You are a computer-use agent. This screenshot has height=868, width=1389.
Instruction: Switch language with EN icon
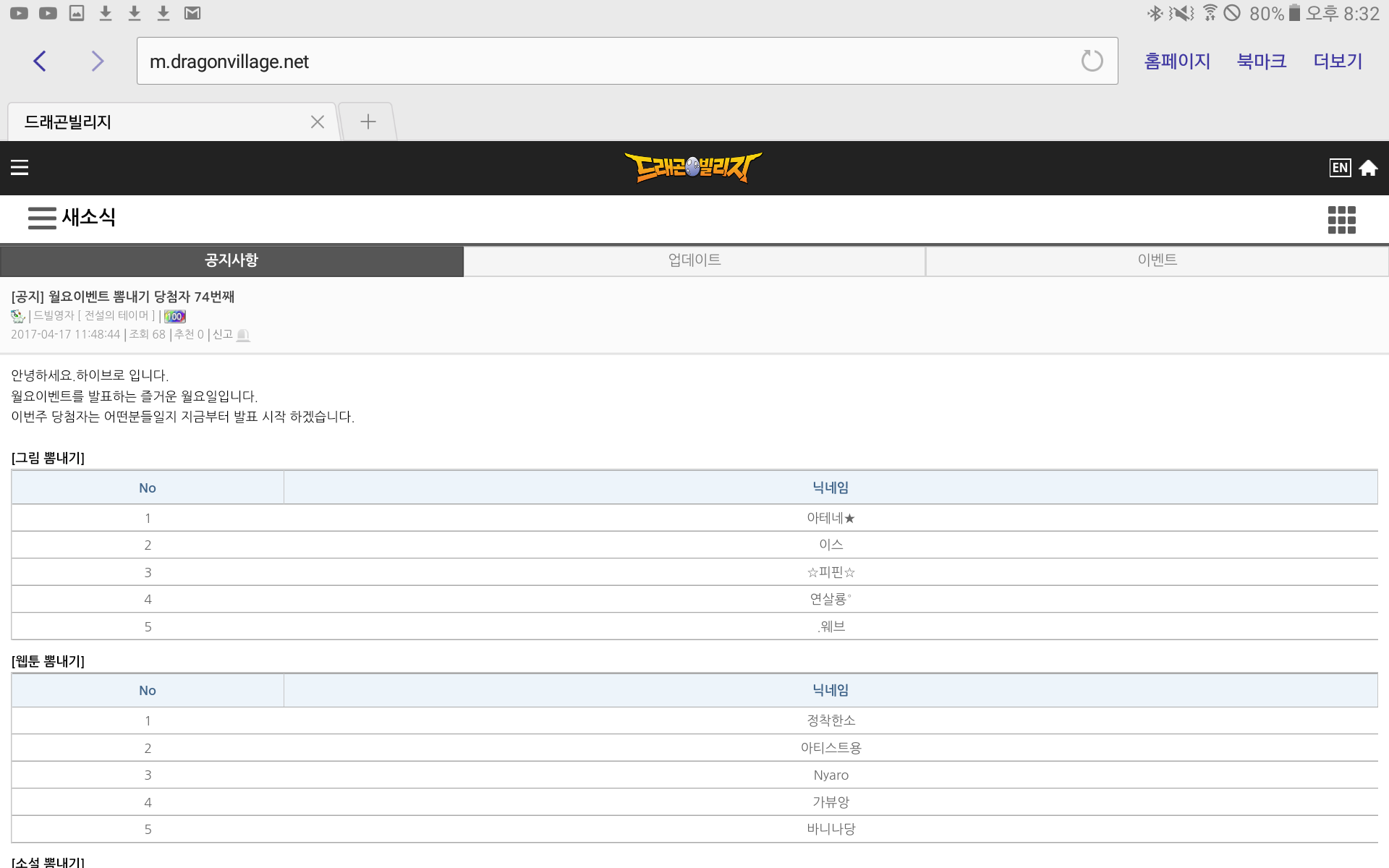click(x=1340, y=168)
